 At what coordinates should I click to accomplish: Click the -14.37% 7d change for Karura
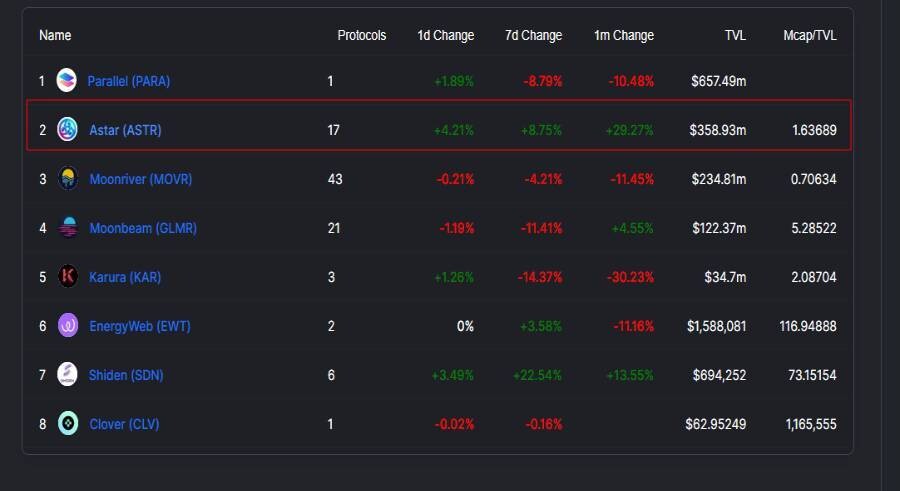tap(540, 277)
